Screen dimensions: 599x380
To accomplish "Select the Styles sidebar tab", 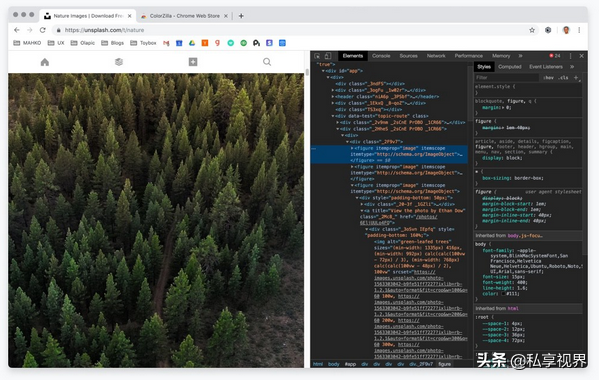I will pos(484,66).
